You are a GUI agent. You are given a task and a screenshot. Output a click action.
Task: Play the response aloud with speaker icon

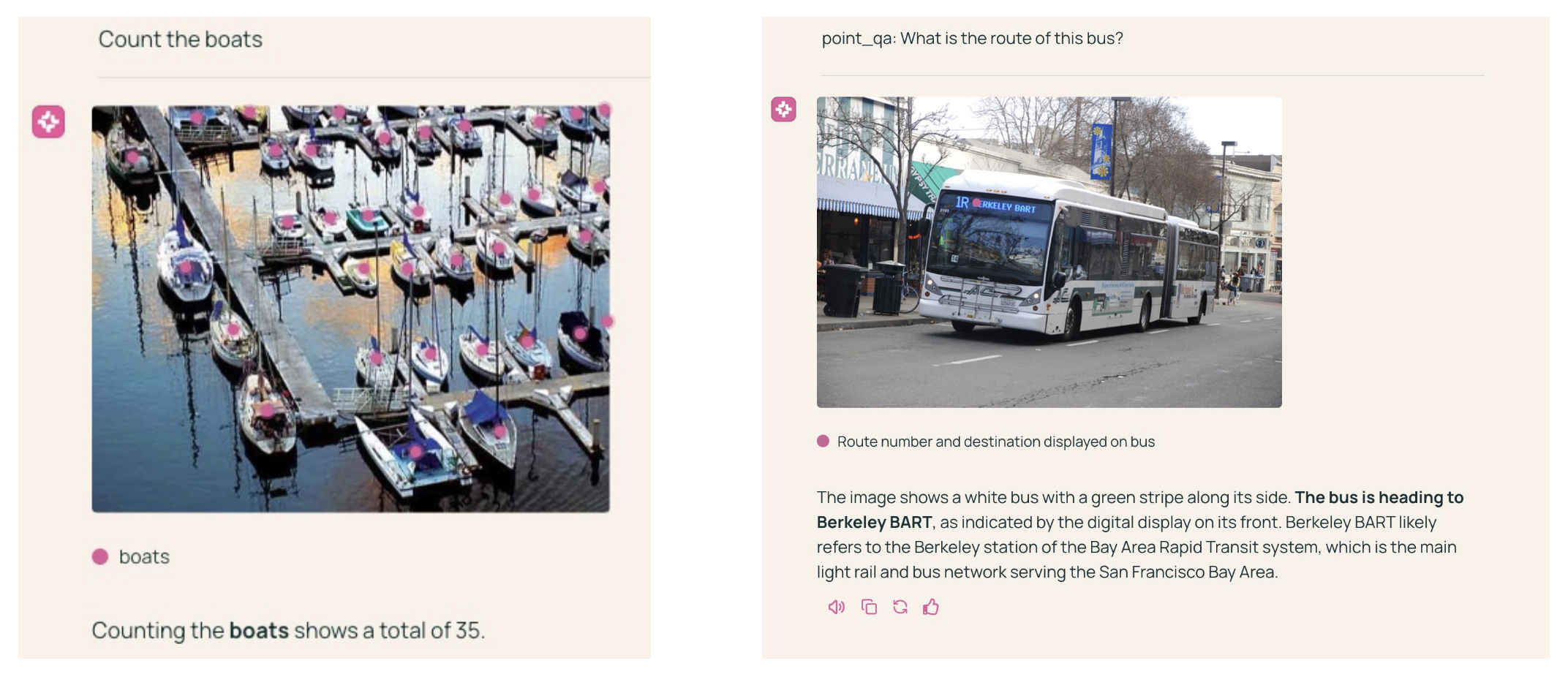[x=836, y=607]
